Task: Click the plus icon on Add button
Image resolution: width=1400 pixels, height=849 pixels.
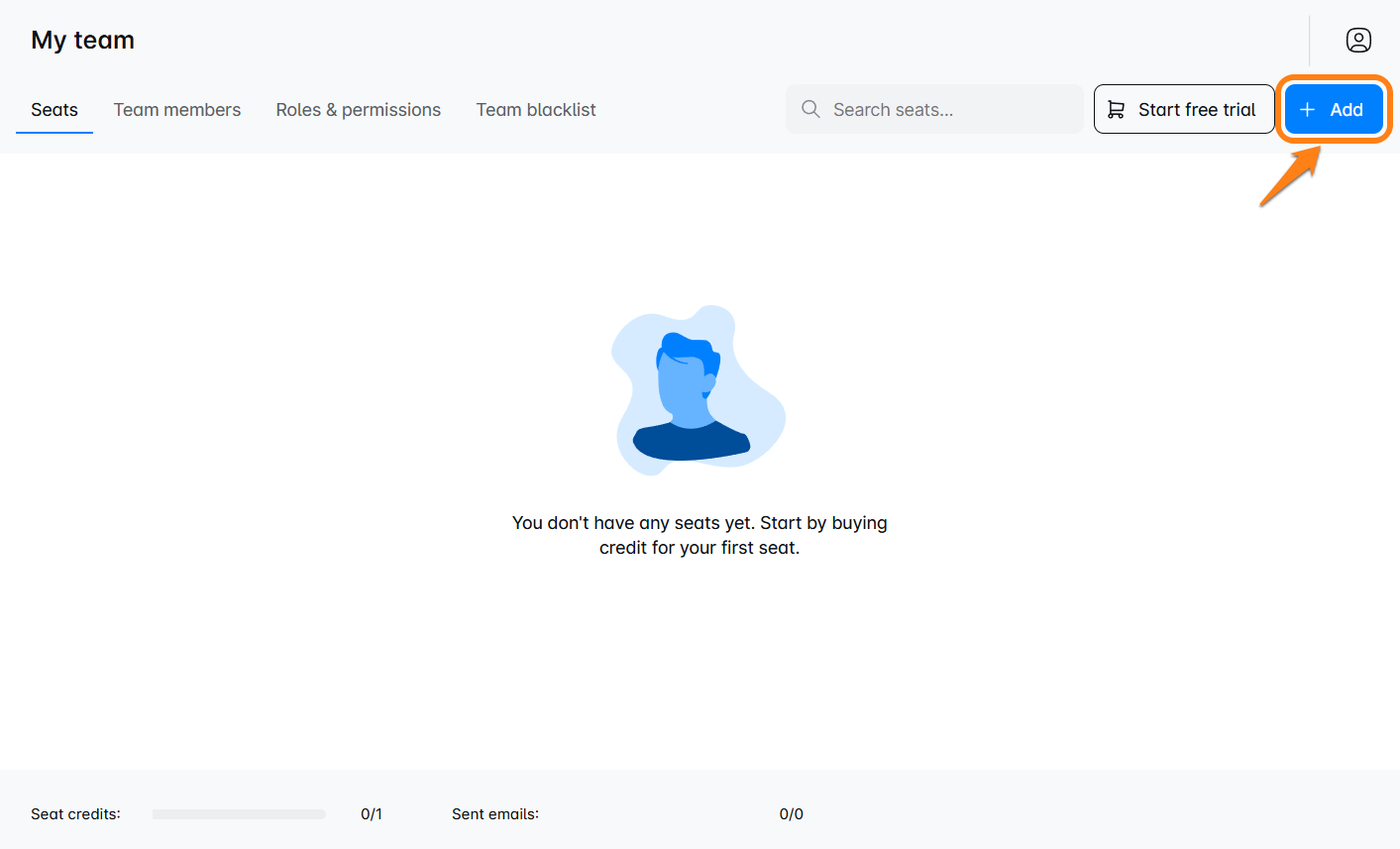Action: (1307, 109)
